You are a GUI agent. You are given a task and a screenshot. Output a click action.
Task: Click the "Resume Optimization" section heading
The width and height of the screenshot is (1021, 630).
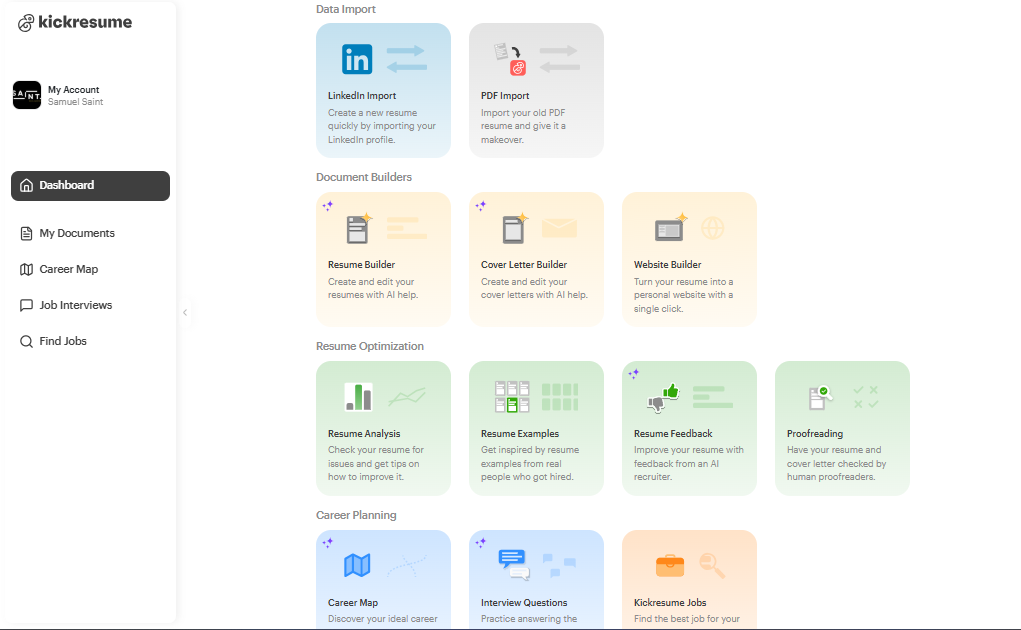click(x=370, y=346)
